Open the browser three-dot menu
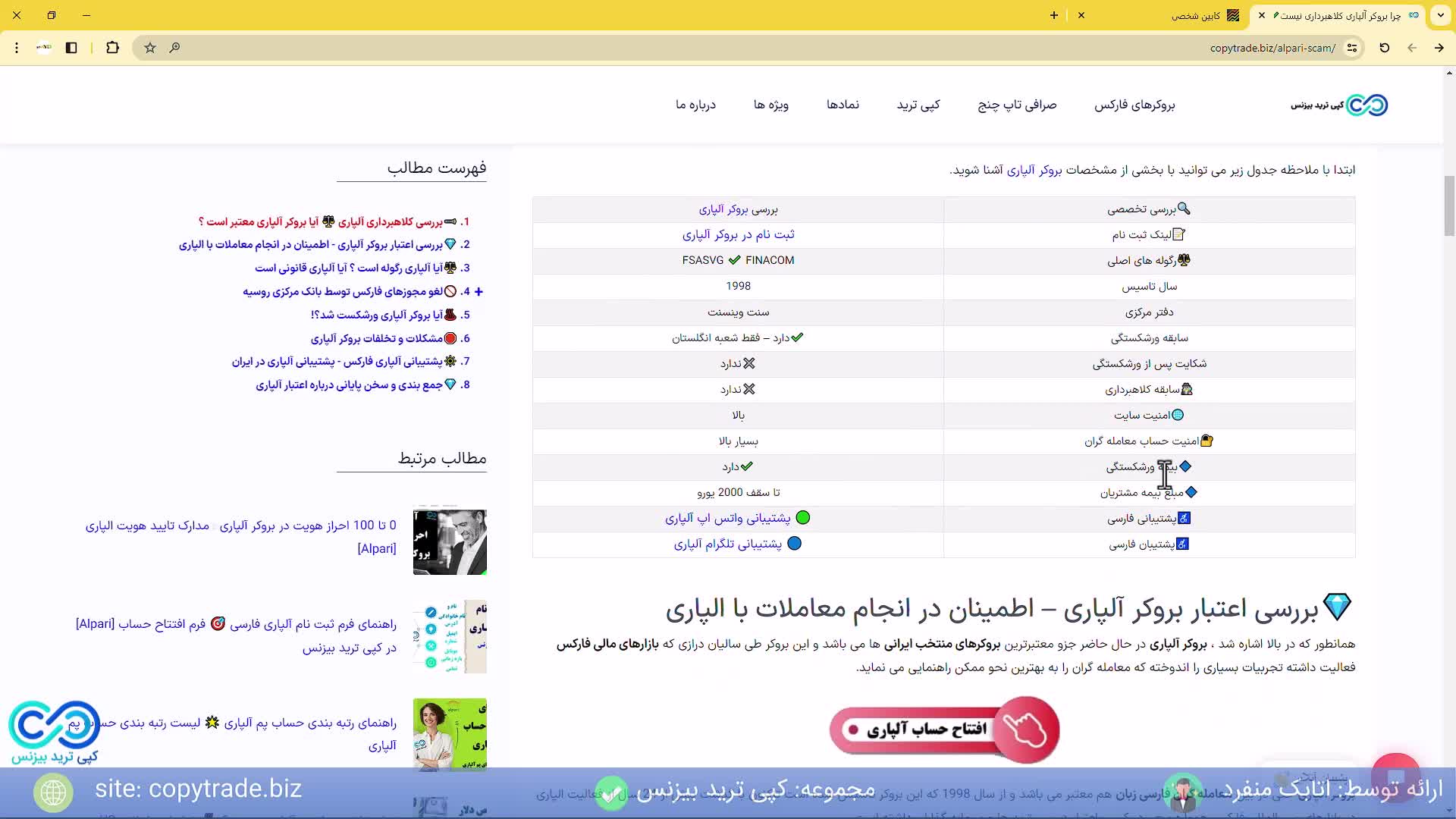This screenshot has width=1456, height=819. [x=17, y=48]
